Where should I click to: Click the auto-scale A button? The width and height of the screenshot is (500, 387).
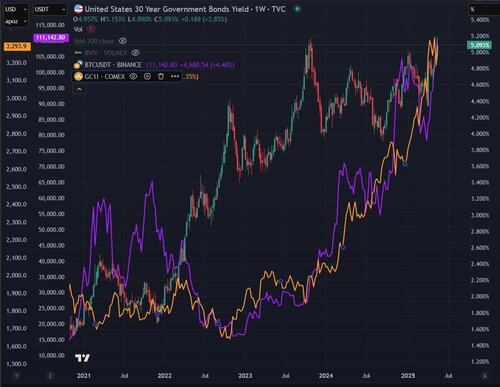[485, 376]
